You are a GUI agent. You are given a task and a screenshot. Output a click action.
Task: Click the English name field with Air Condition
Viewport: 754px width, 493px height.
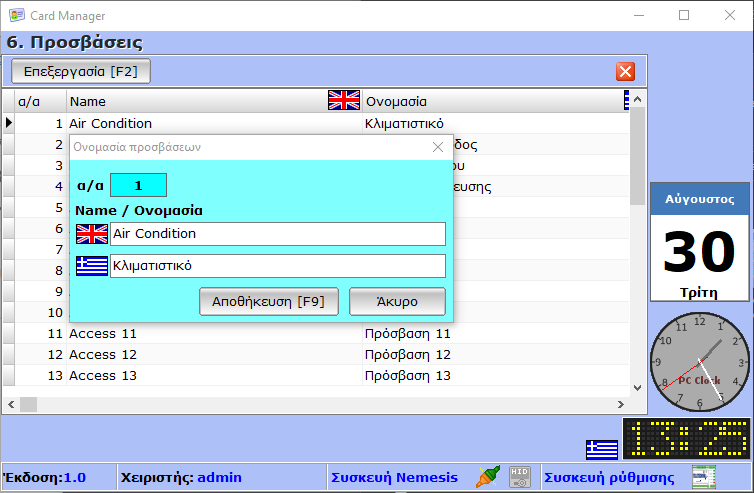pos(277,234)
